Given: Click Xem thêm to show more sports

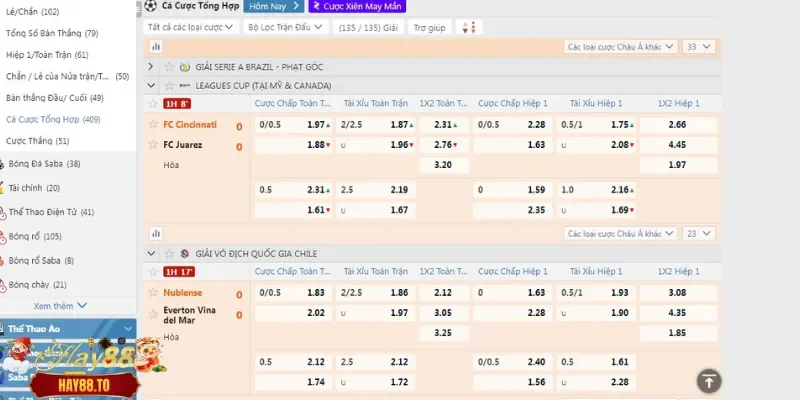Looking at the screenshot, I should tap(60, 306).
